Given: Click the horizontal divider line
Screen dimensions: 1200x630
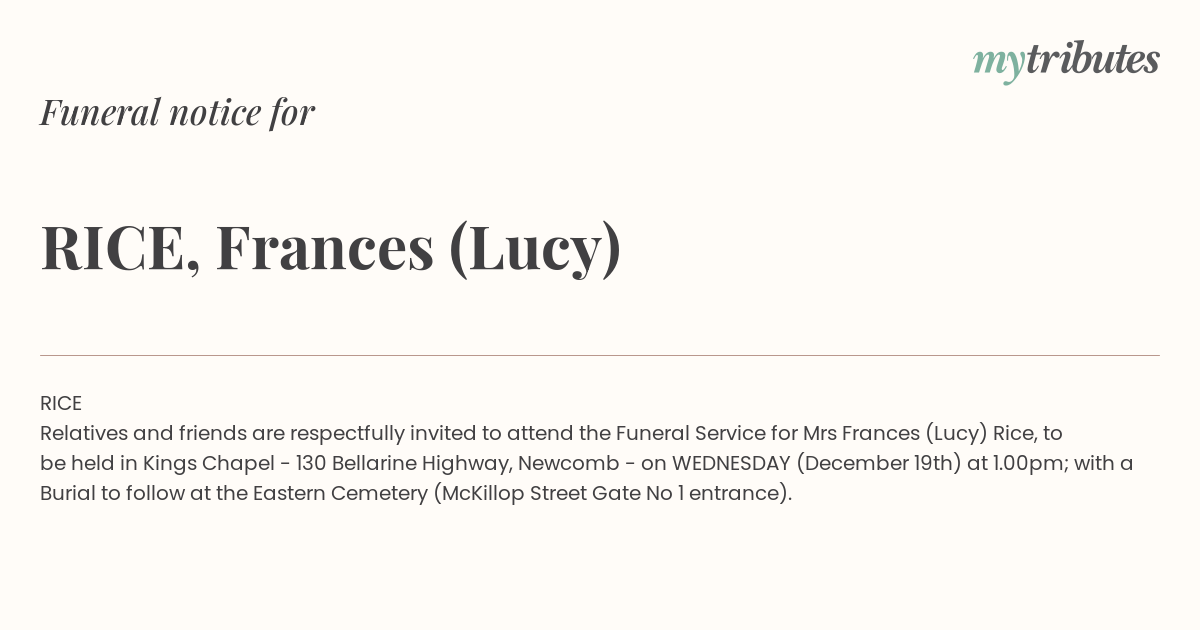Looking at the screenshot, I should tap(600, 355).
